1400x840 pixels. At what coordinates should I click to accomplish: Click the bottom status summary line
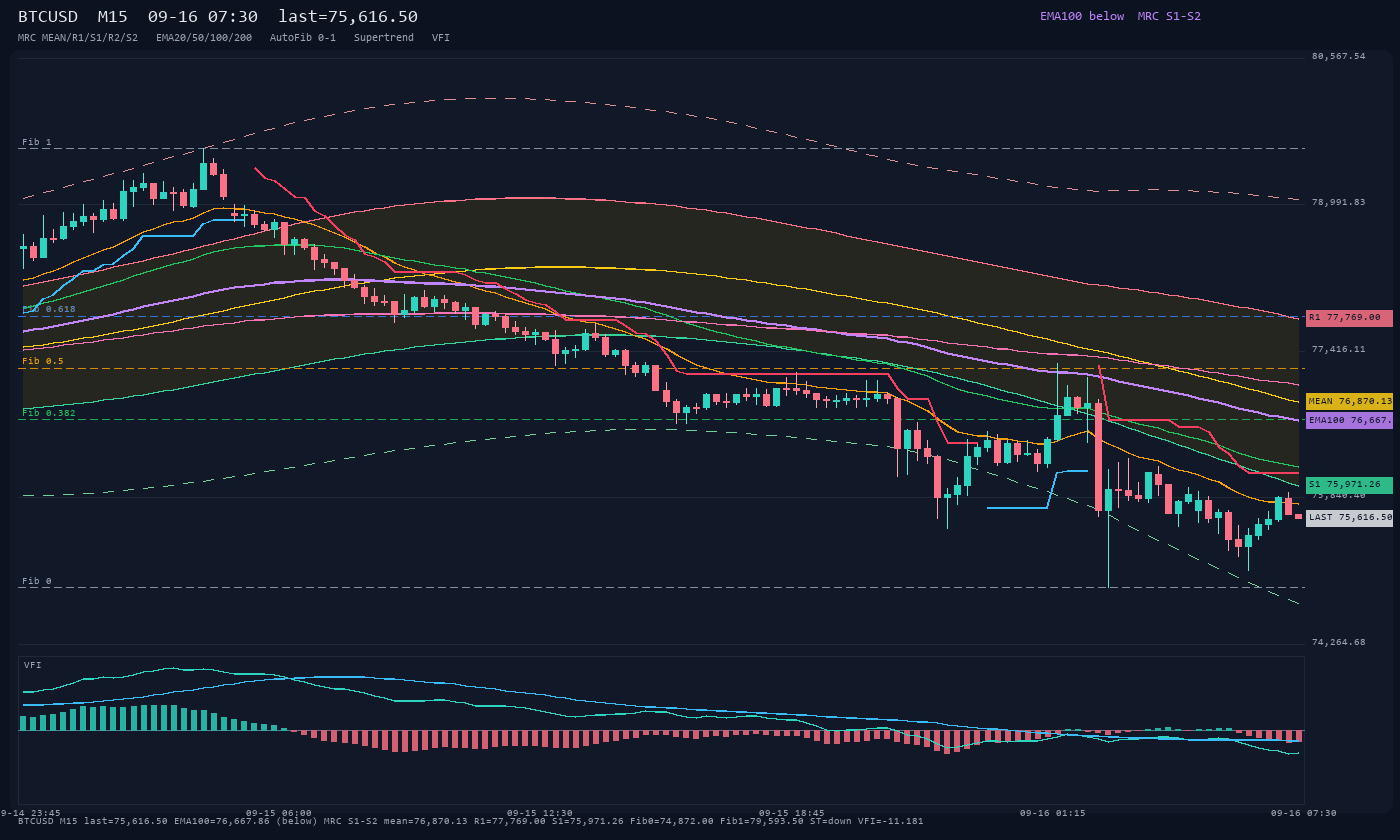[x=471, y=821]
